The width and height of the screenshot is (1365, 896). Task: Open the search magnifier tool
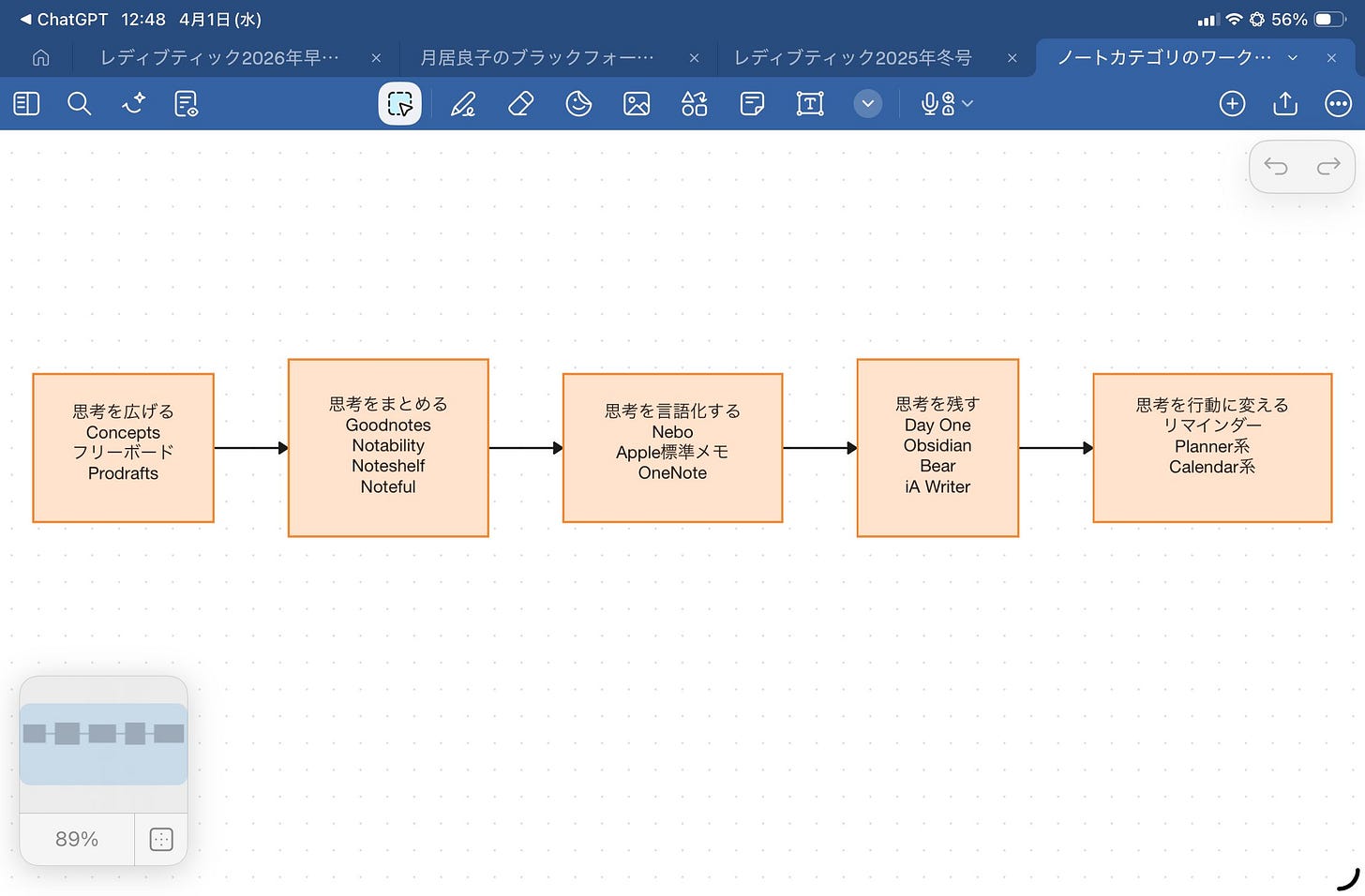[80, 104]
